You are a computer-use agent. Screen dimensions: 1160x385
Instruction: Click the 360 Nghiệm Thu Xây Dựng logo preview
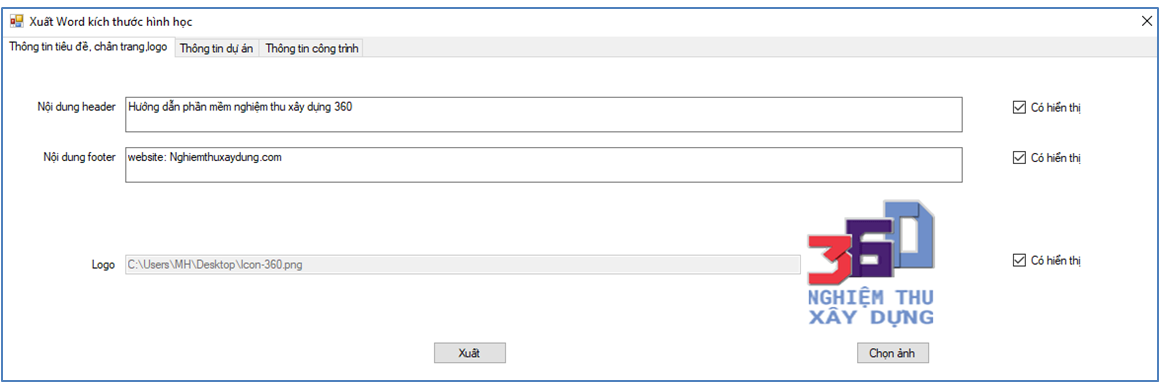[871, 264]
